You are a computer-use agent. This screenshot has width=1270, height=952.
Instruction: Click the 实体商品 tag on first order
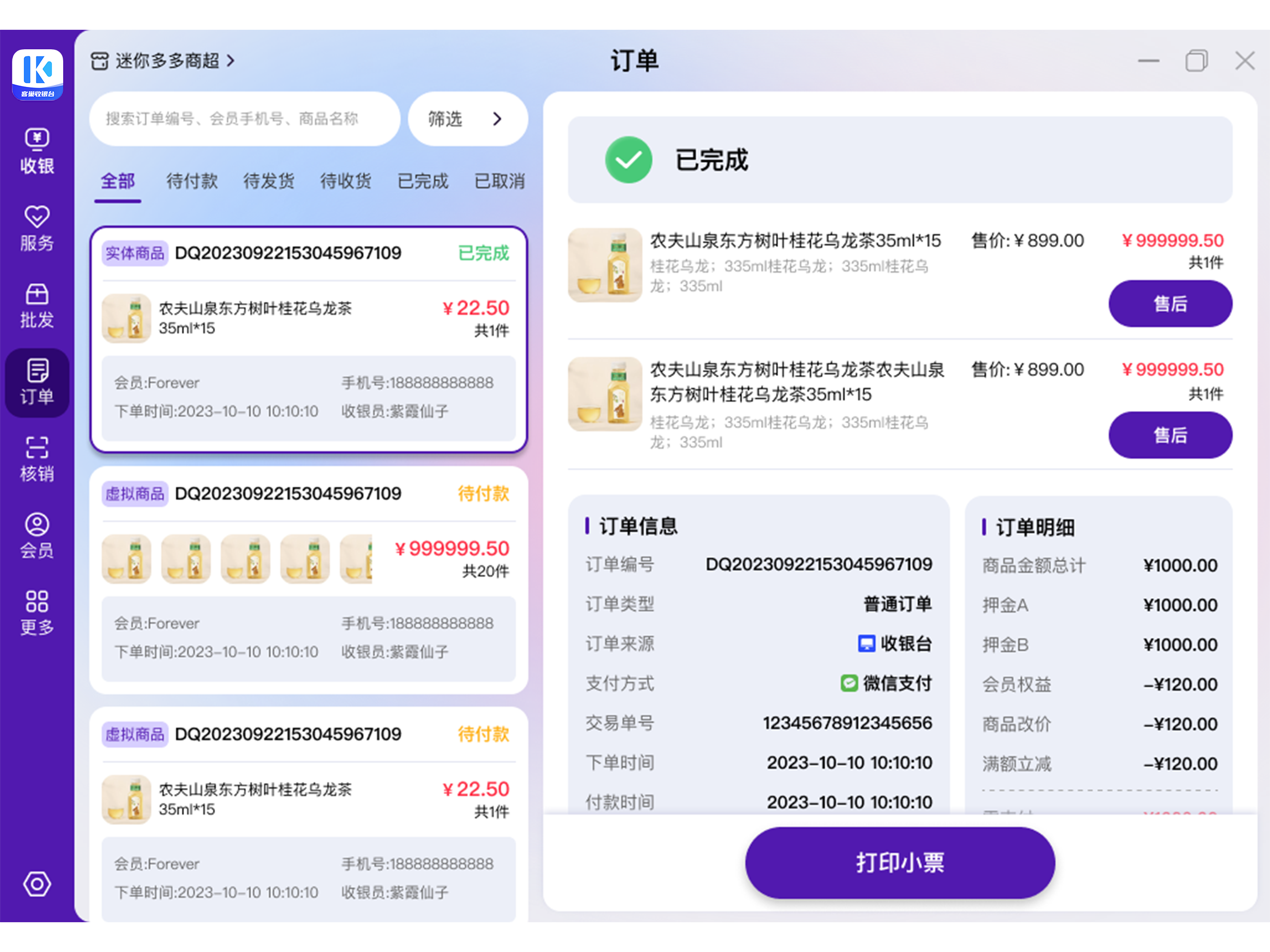(x=135, y=253)
